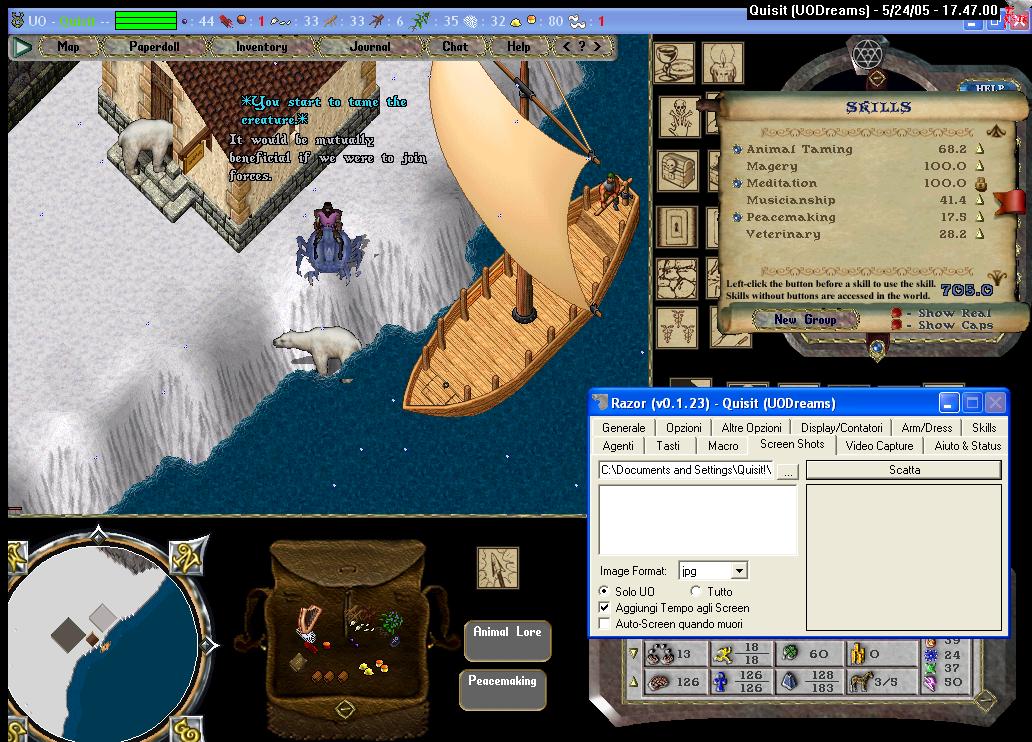Minimize backpack using its bottom diamond

345,709
